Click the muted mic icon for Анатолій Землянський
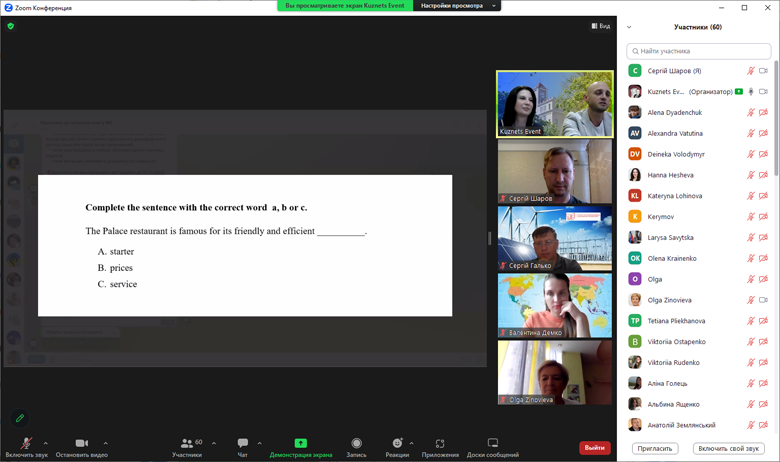 click(x=751, y=425)
